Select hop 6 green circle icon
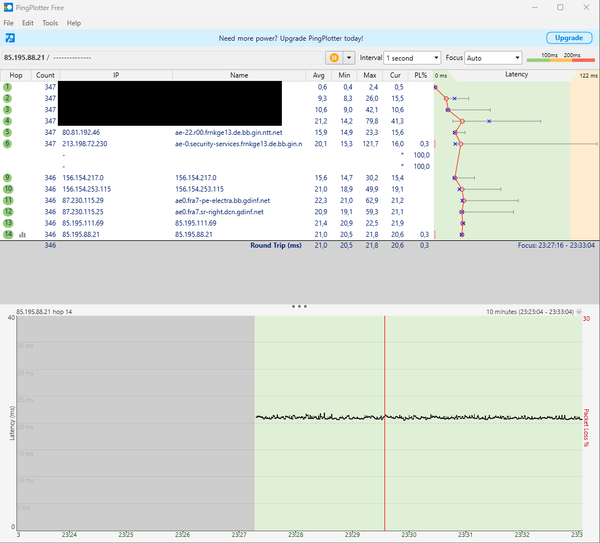The width and height of the screenshot is (600, 543). pyautogui.click(x=7, y=143)
